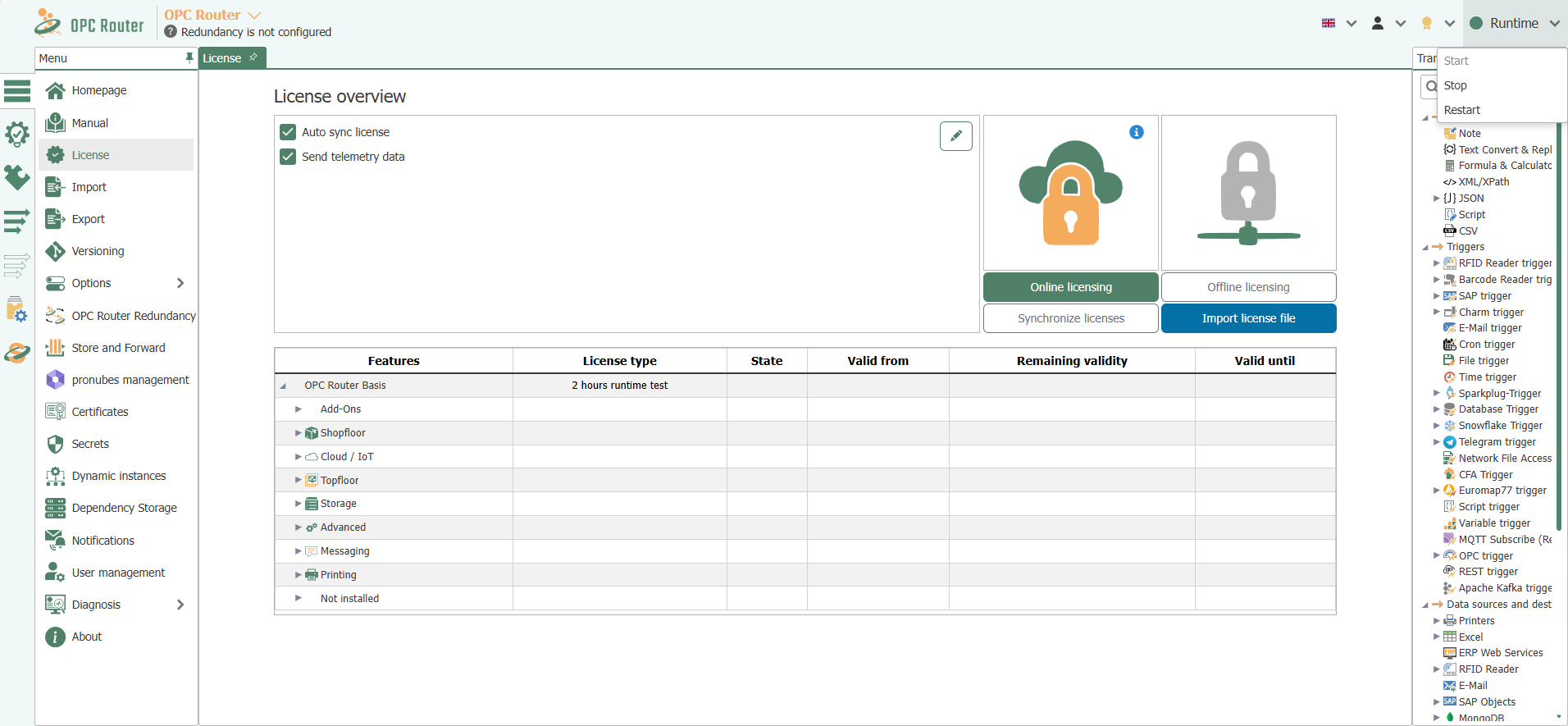Open the user account icon in header
This screenshot has width=1568, height=726.
[x=1378, y=23]
